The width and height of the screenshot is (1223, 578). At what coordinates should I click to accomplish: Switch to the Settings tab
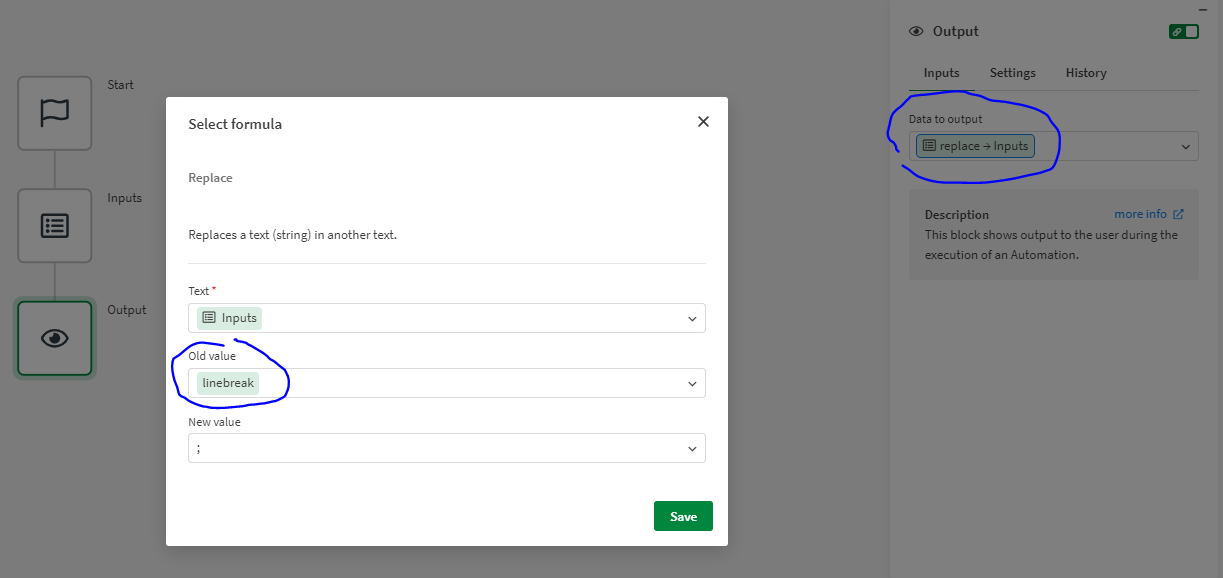pos(1012,73)
